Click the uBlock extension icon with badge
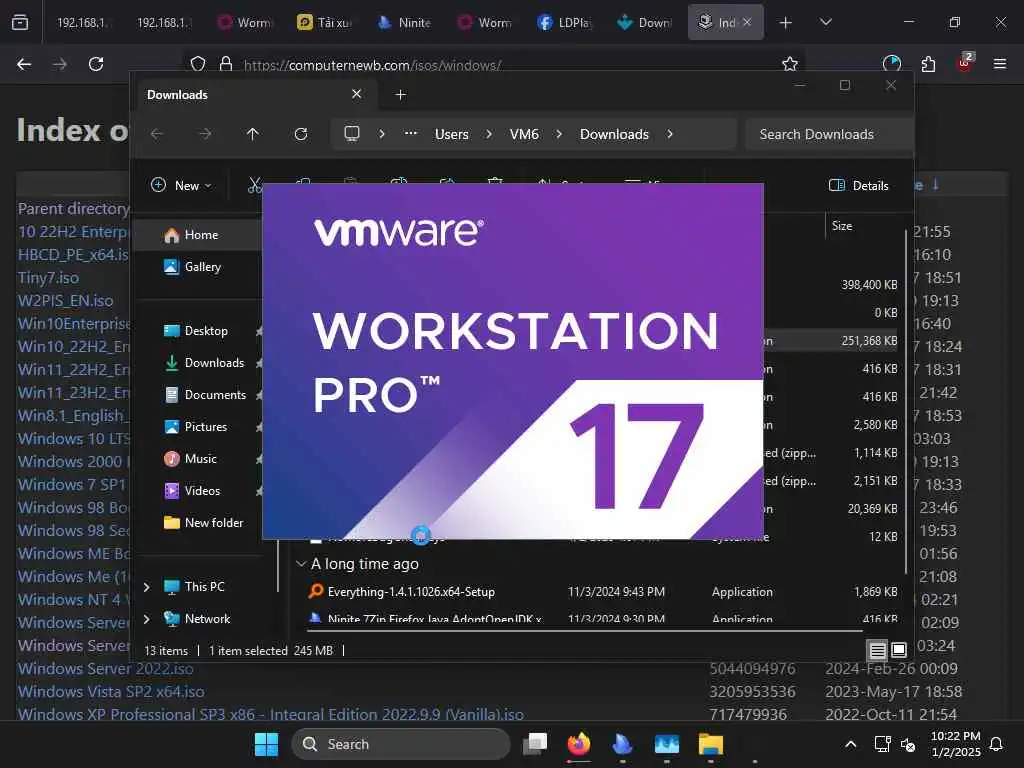 pos(965,63)
